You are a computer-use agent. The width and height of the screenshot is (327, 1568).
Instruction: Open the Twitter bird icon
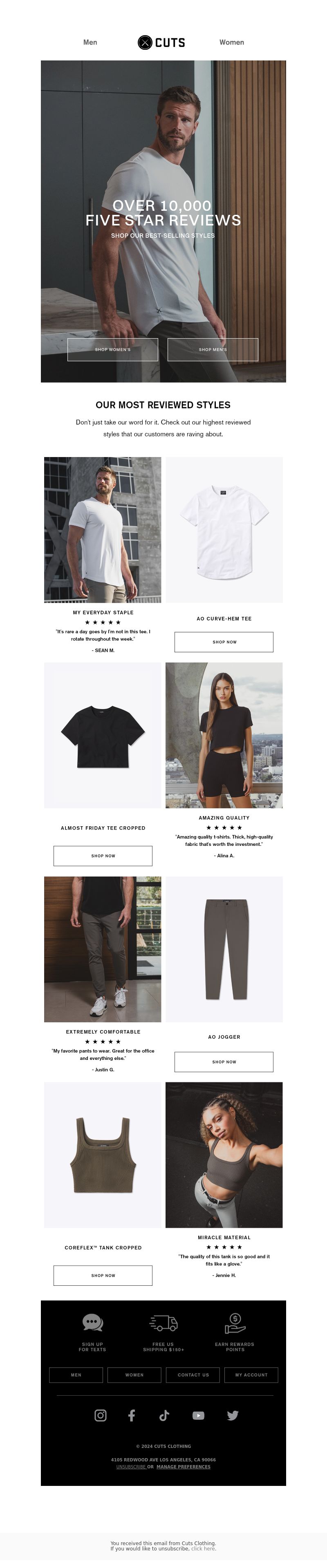pyautogui.click(x=233, y=1415)
